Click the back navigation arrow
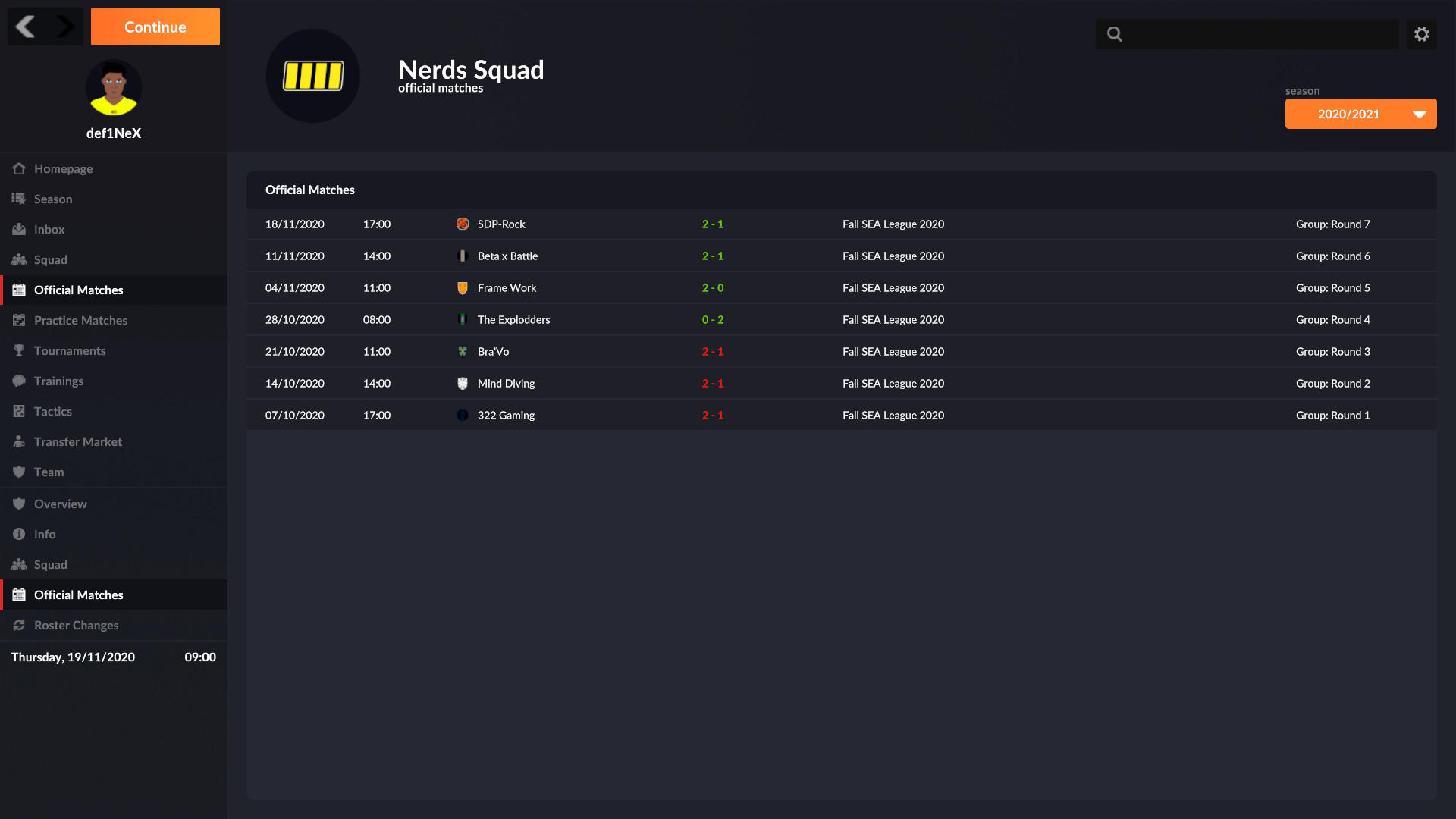The height and width of the screenshot is (819, 1456). tap(25, 27)
